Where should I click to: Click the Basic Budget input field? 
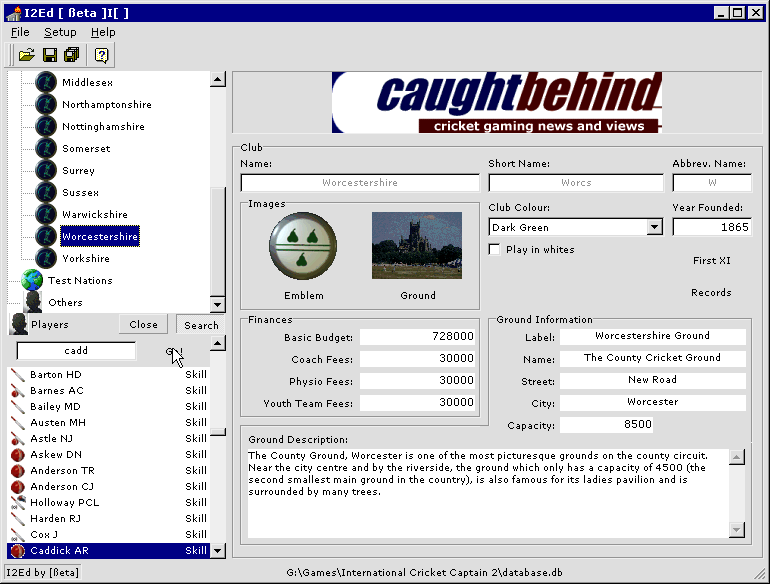coord(418,337)
